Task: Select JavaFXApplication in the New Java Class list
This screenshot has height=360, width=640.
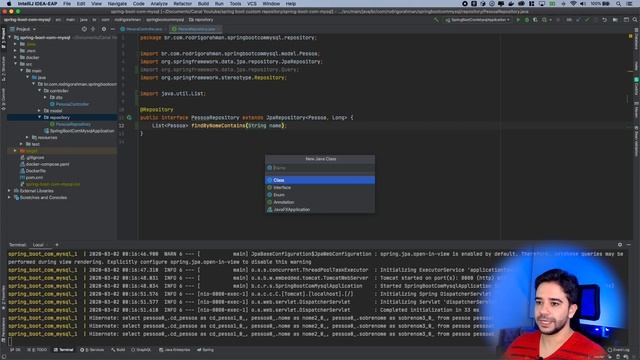Action: tap(320, 209)
